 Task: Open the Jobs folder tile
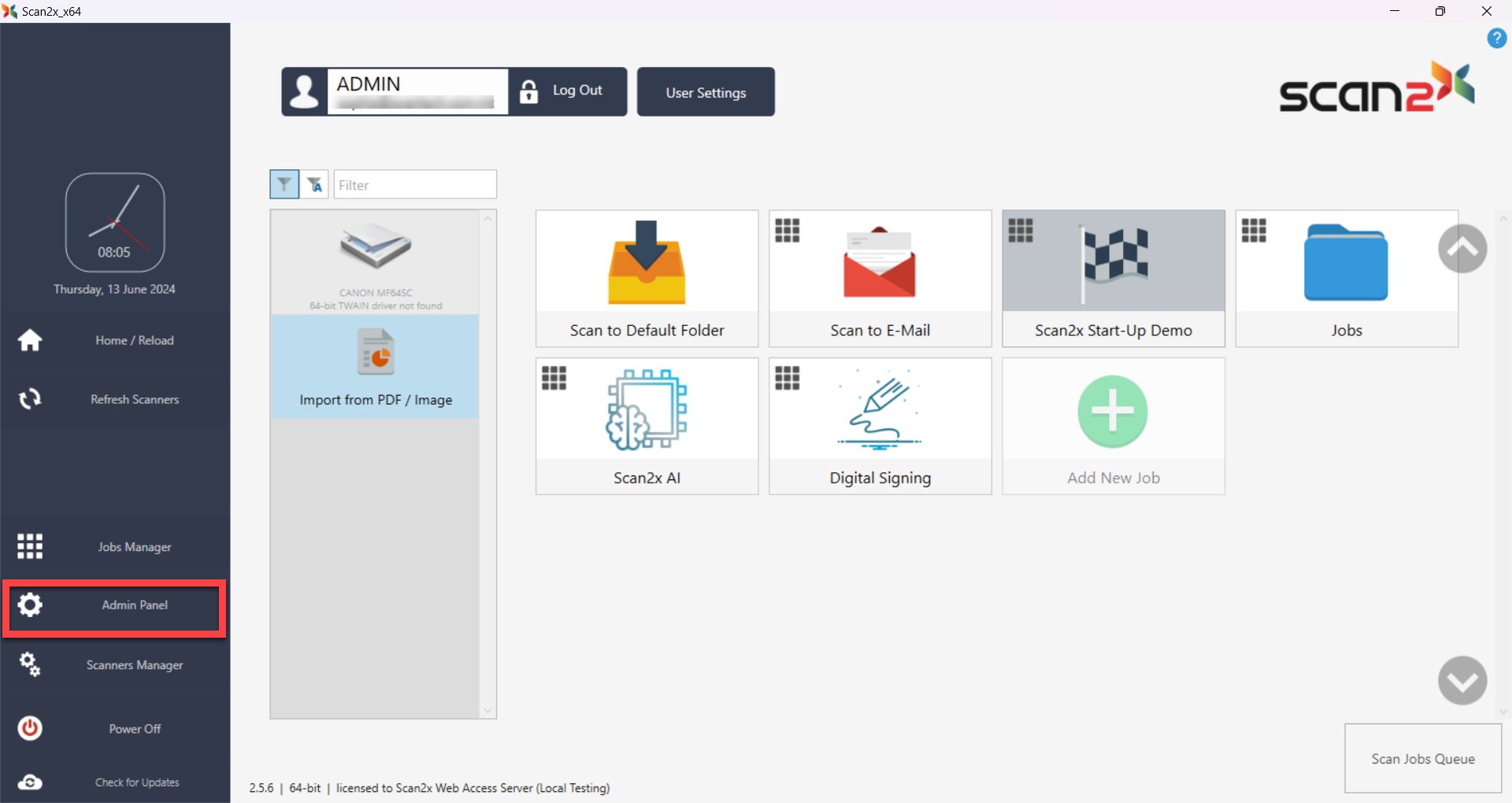pos(1346,278)
